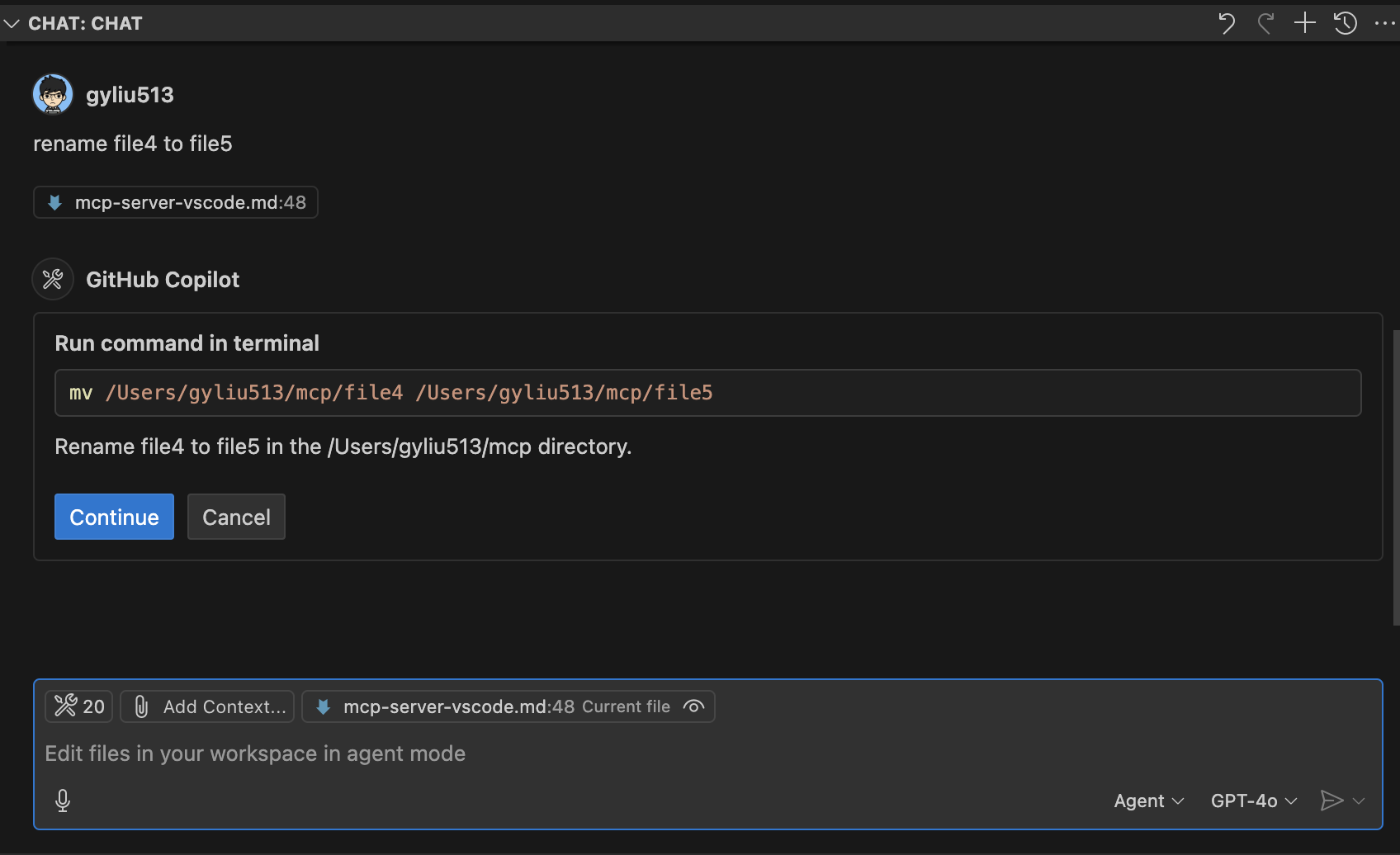Open the tools selector showing 20
Screen dimensions: 1400x855
coord(79,706)
